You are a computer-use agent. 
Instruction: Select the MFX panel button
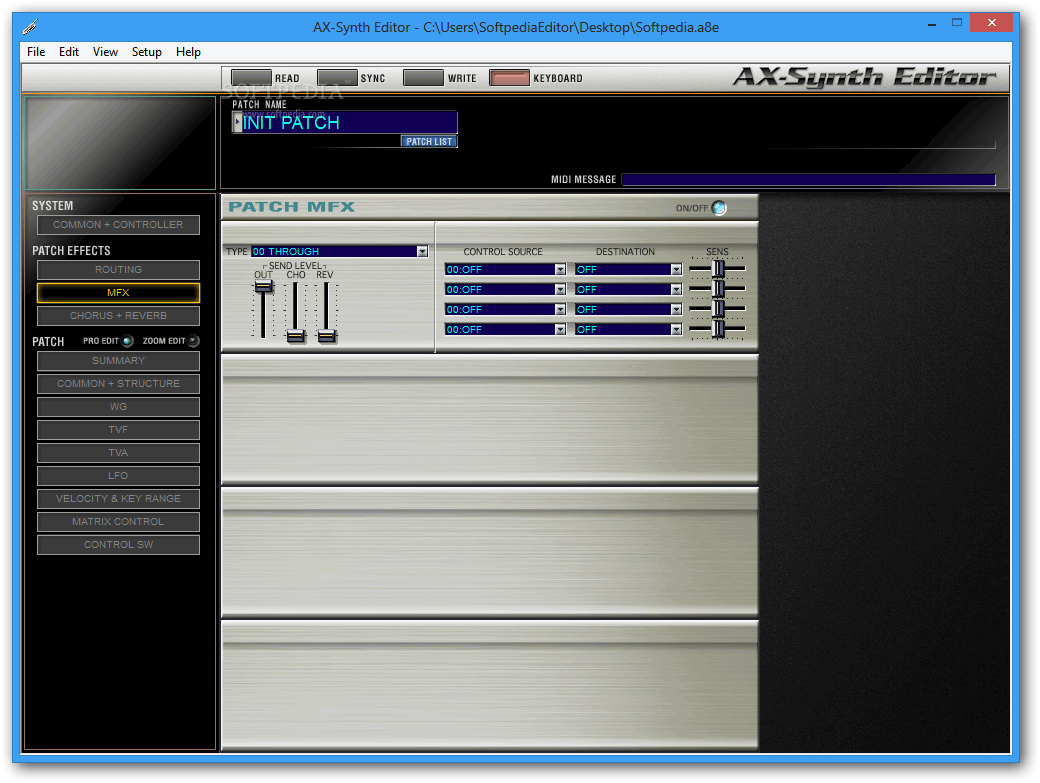[x=117, y=292]
